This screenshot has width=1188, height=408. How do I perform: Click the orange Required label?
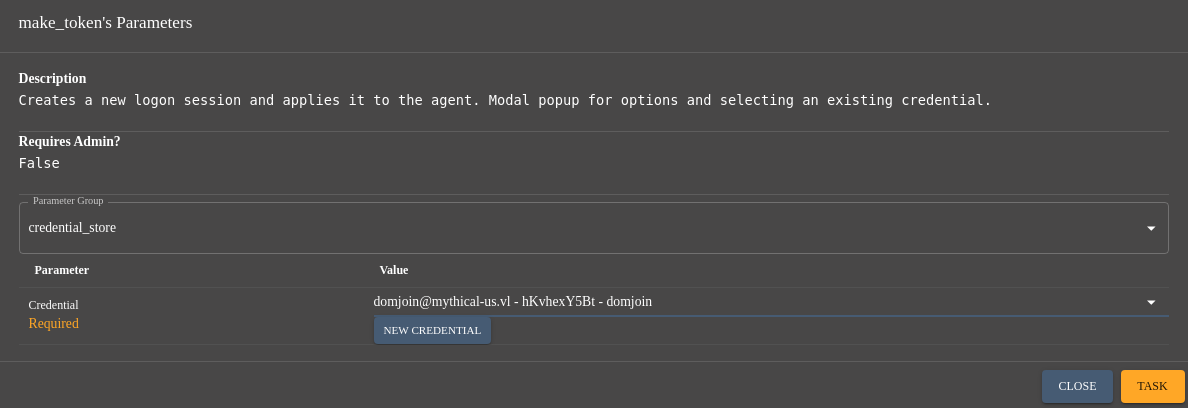[x=53, y=323]
